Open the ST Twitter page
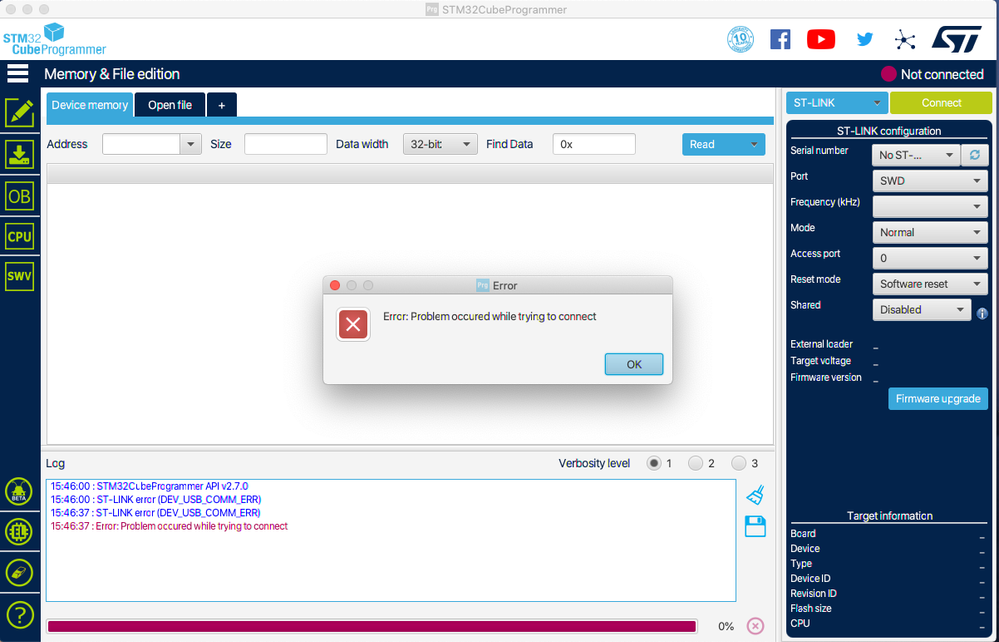Viewport: 999px width, 642px height. click(865, 39)
